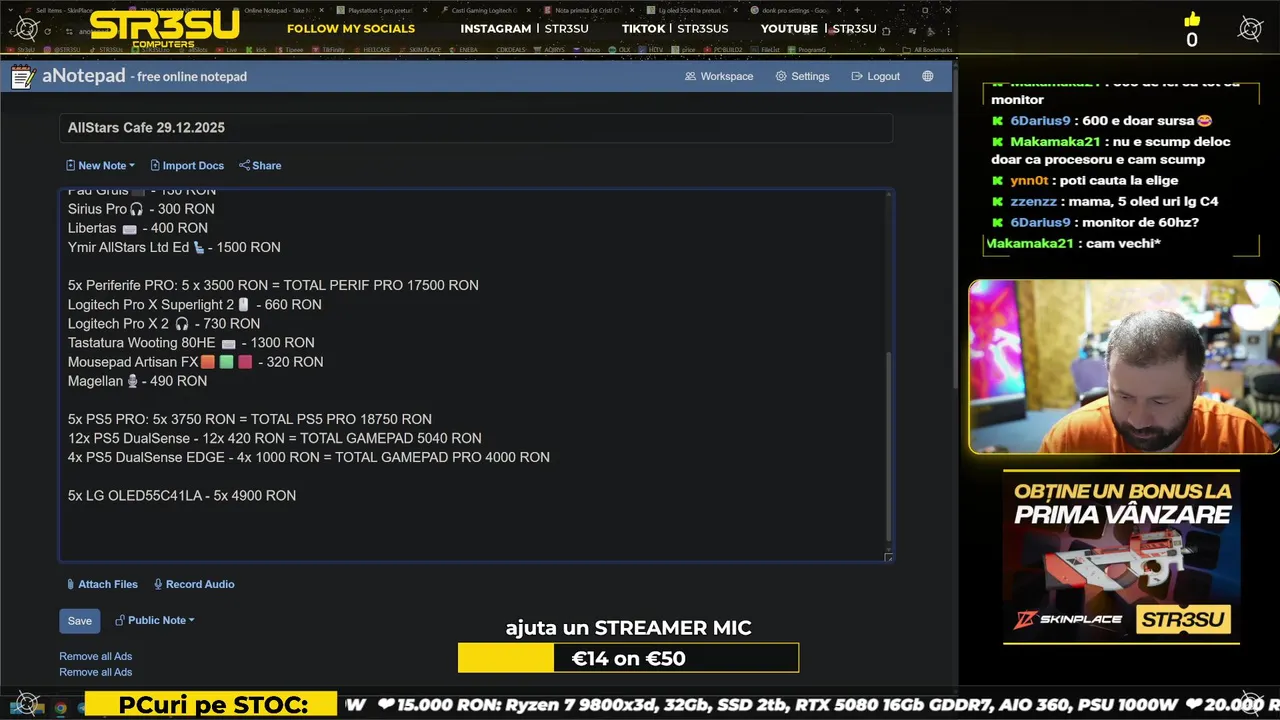Click the red square emoji after Artisan FX
1280x720 pixels.
[245, 363]
